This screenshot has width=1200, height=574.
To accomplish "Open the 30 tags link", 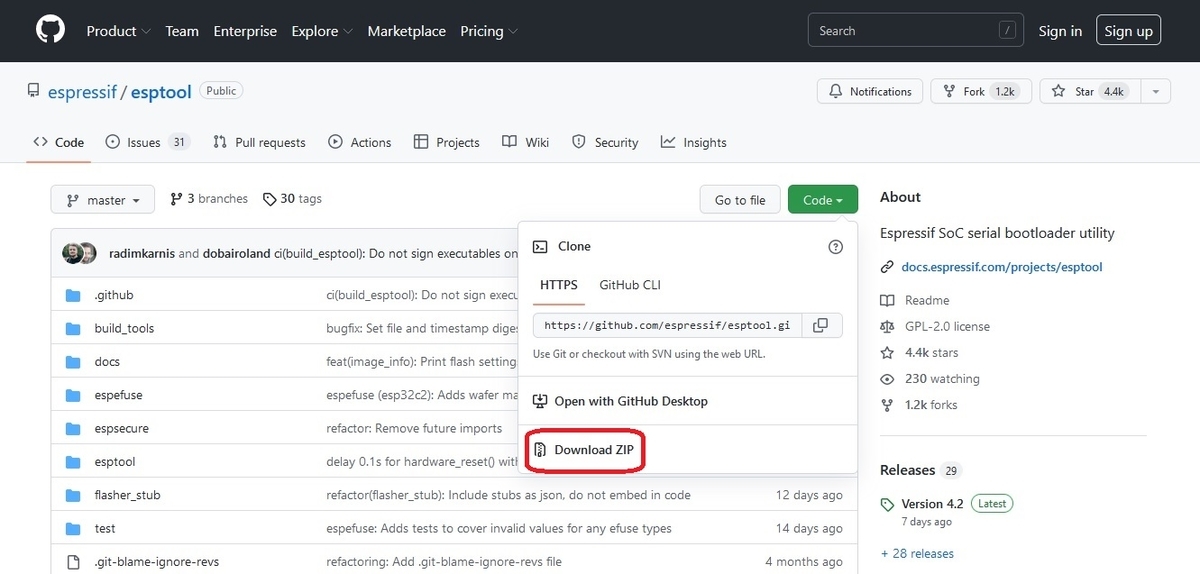I will (x=292, y=199).
